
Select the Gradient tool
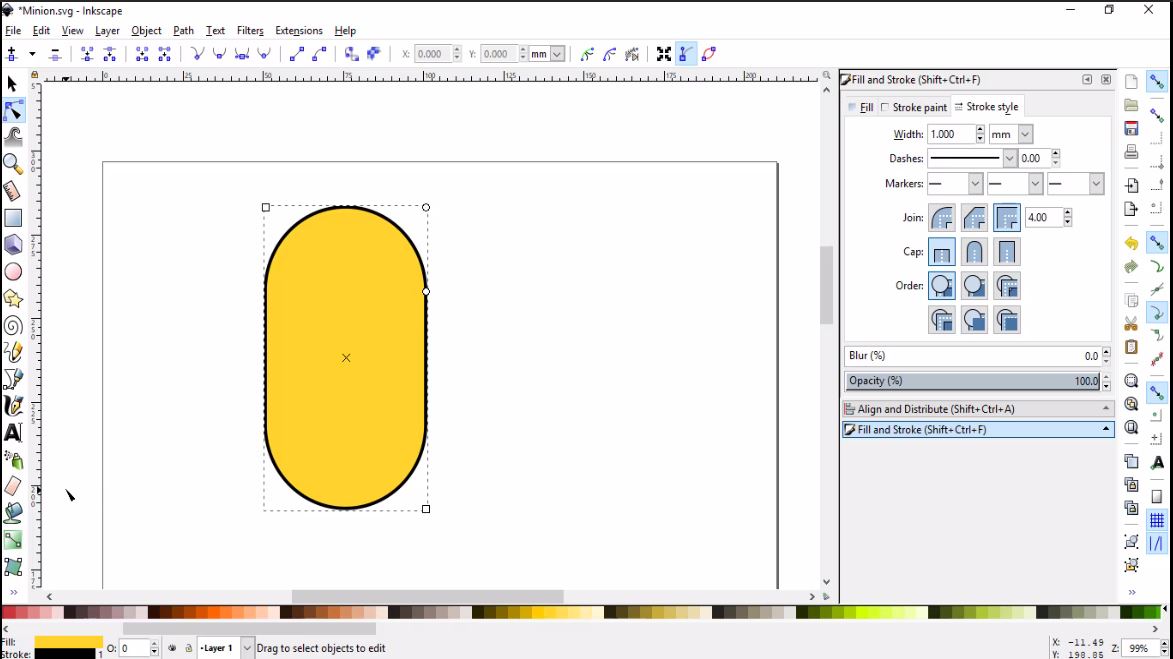pyautogui.click(x=13, y=540)
